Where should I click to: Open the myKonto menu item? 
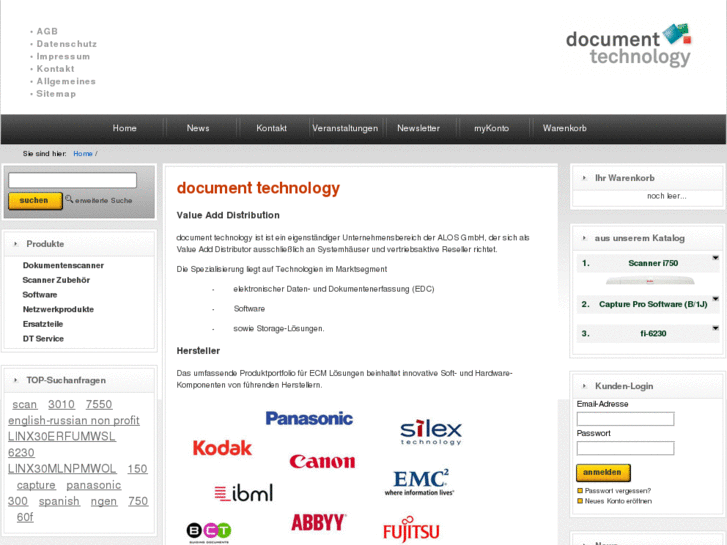point(491,128)
